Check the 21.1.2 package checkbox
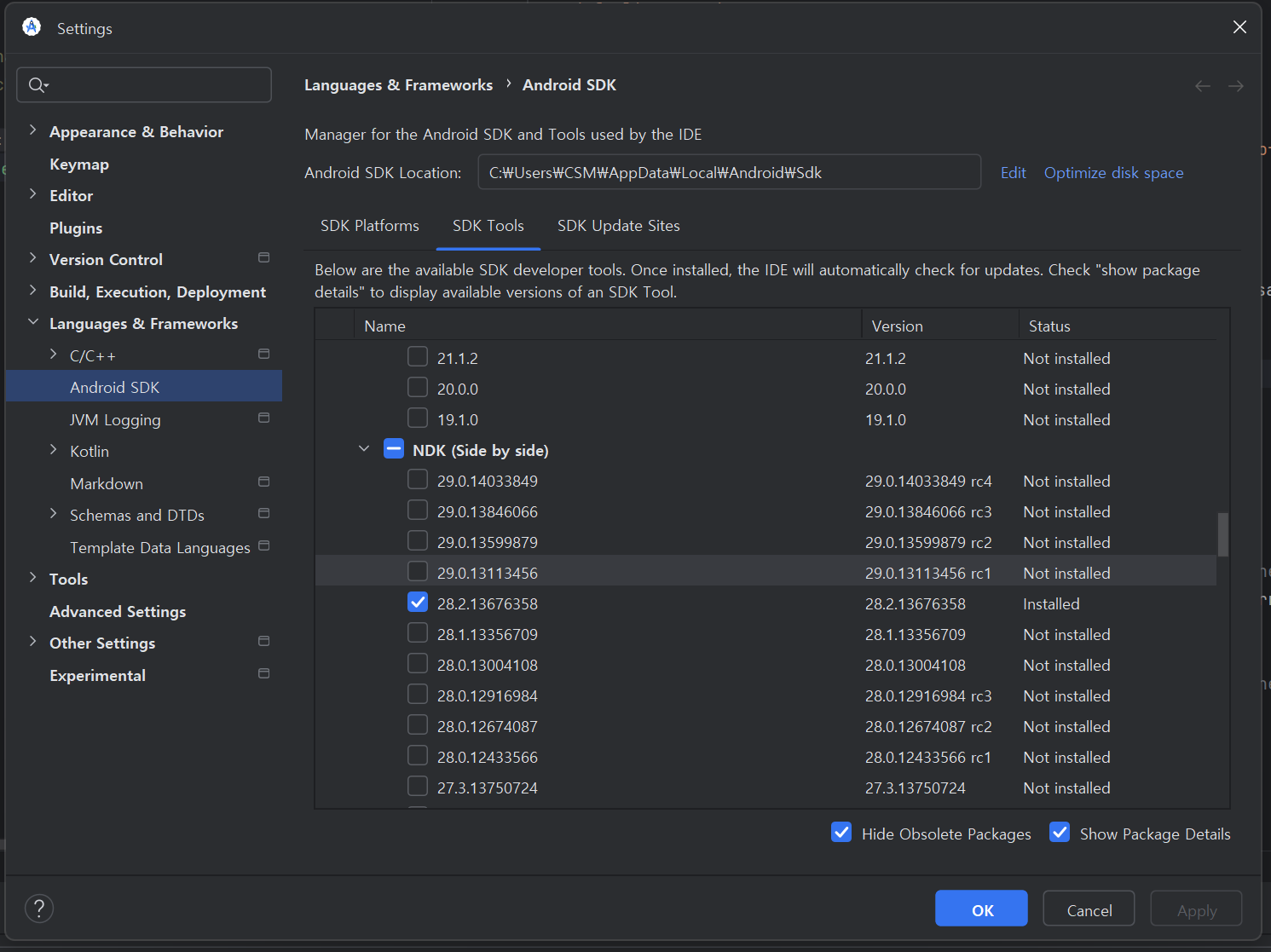1271x952 pixels. (418, 356)
